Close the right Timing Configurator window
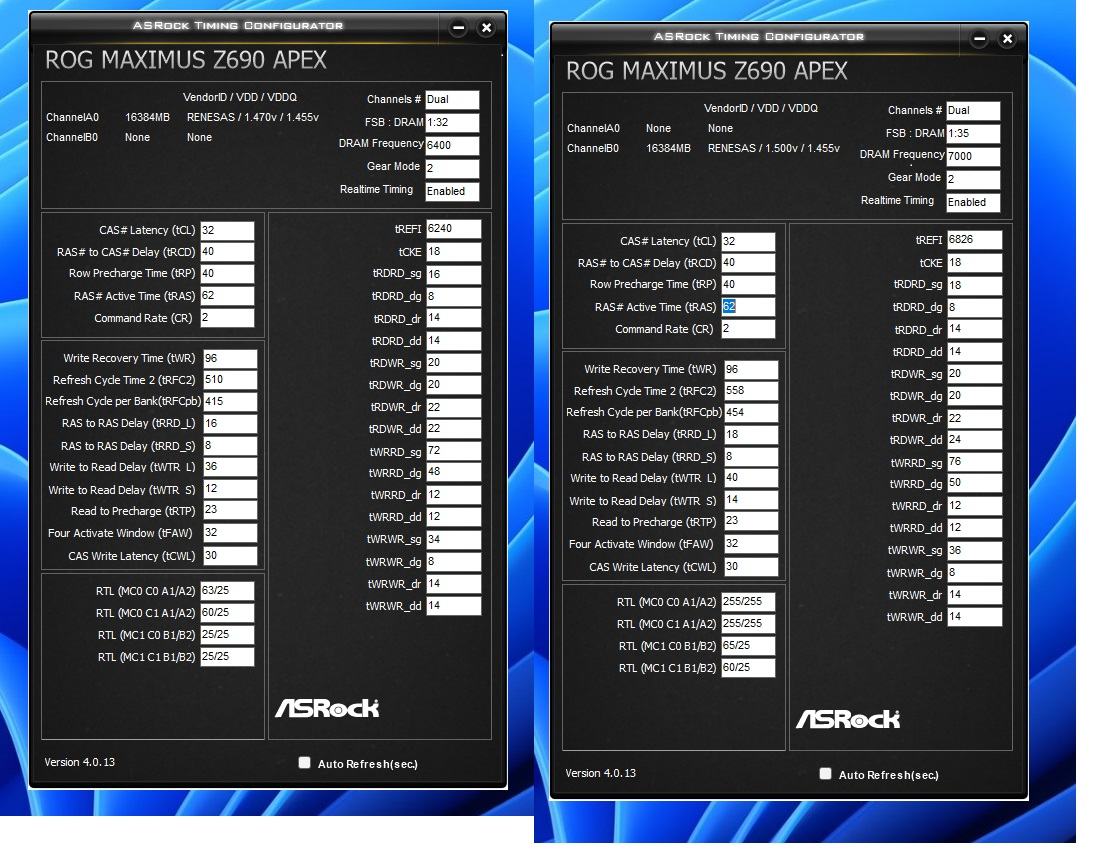 point(1007,39)
